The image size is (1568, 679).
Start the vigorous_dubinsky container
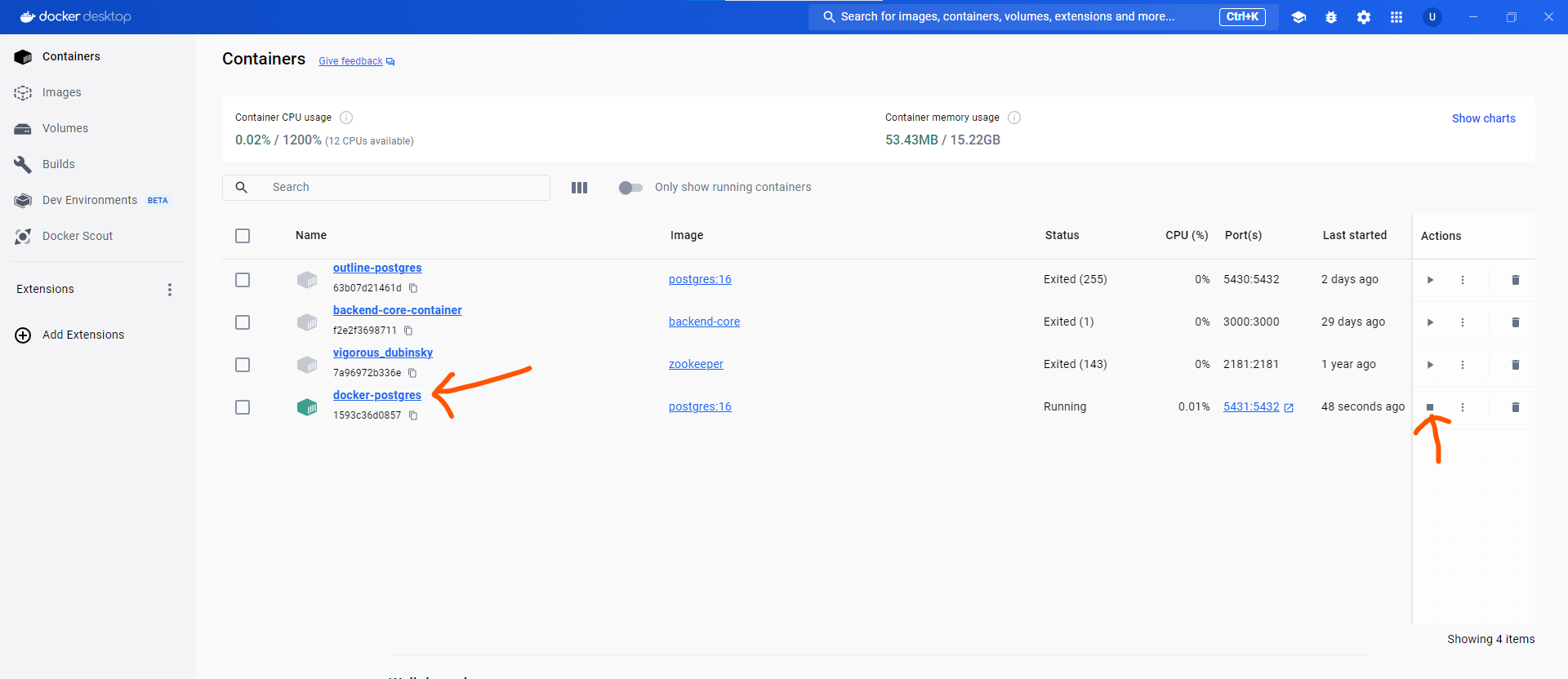click(x=1430, y=365)
